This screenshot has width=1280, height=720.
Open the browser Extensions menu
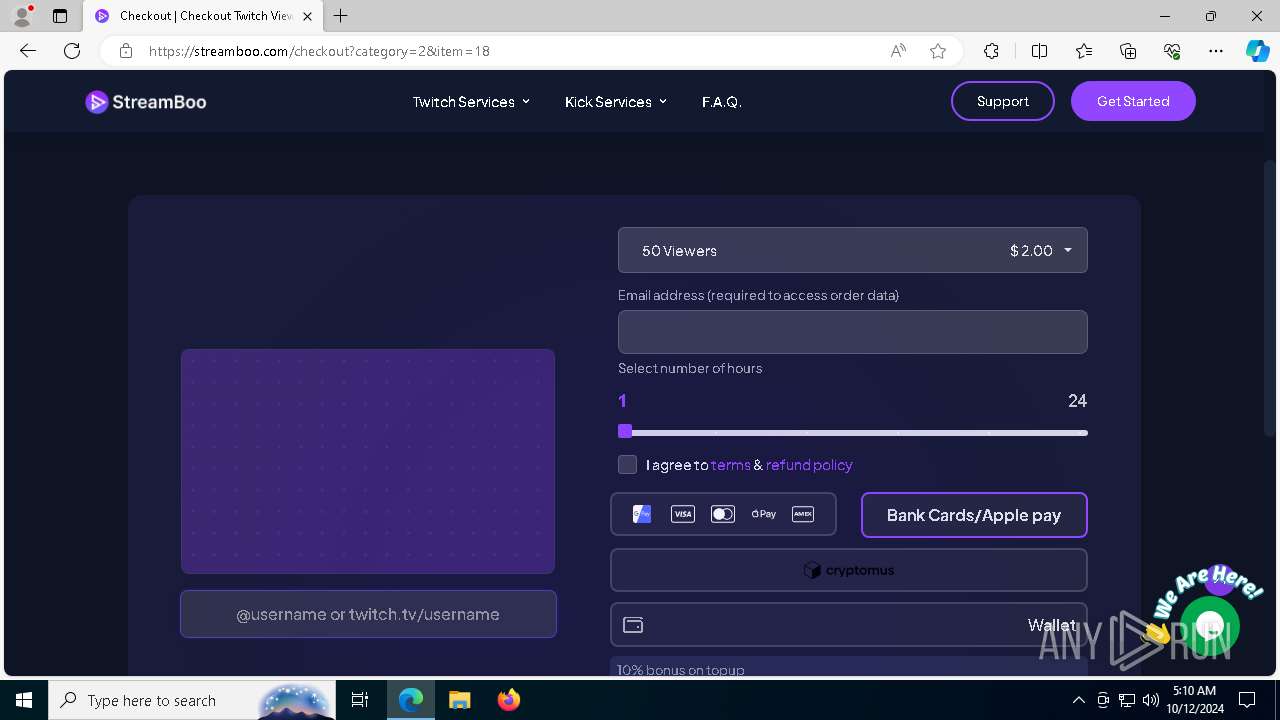(991, 51)
